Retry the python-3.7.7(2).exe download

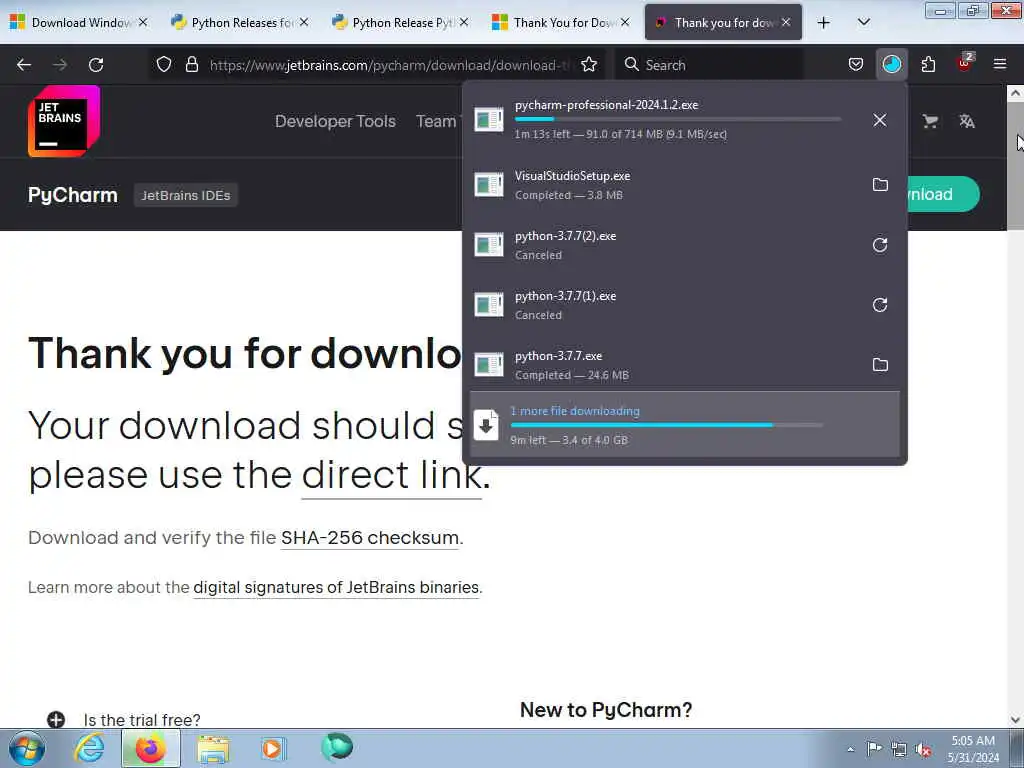pyautogui.click(x=880, y=245)
